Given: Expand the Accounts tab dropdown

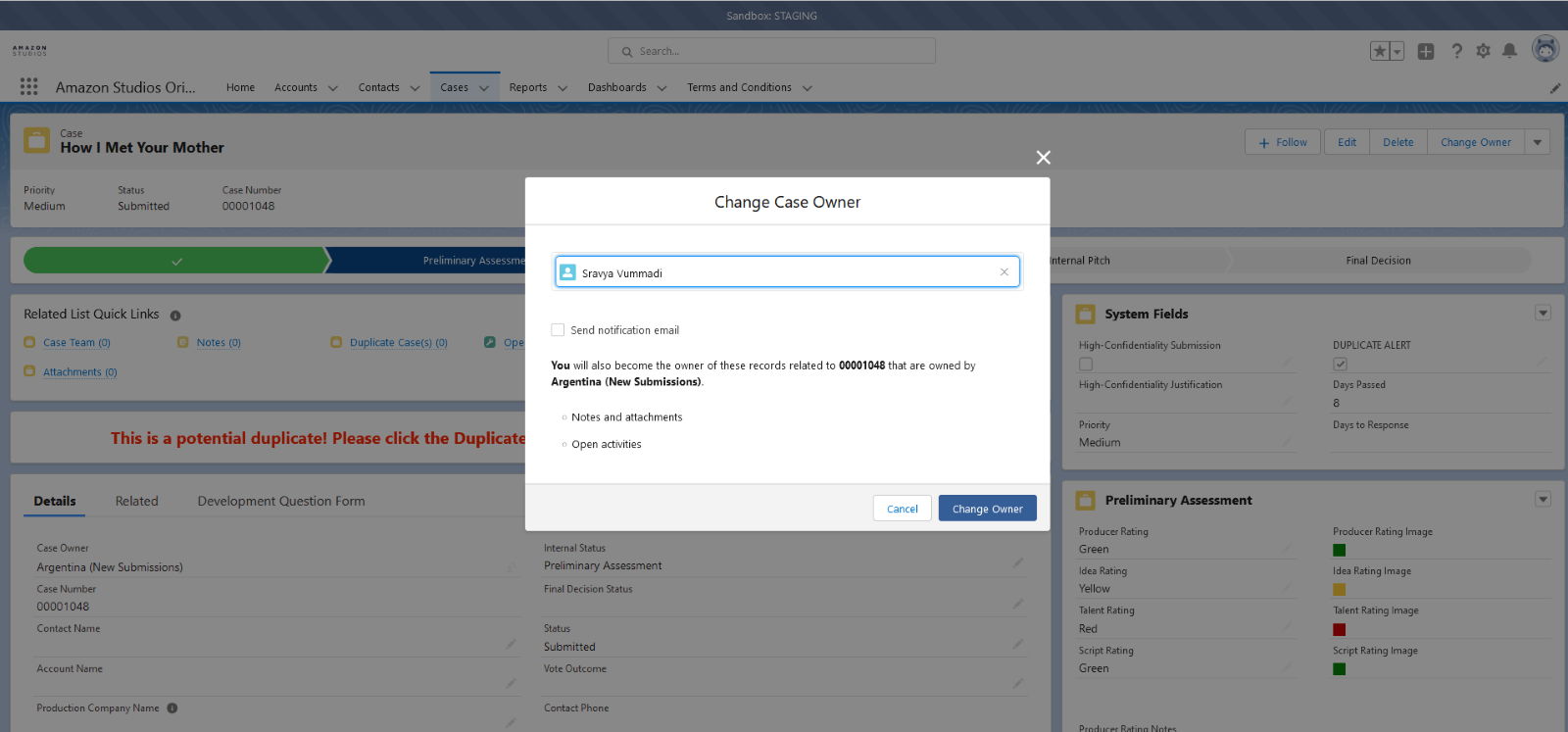Looking at the screenshot, I should point(332,88).
